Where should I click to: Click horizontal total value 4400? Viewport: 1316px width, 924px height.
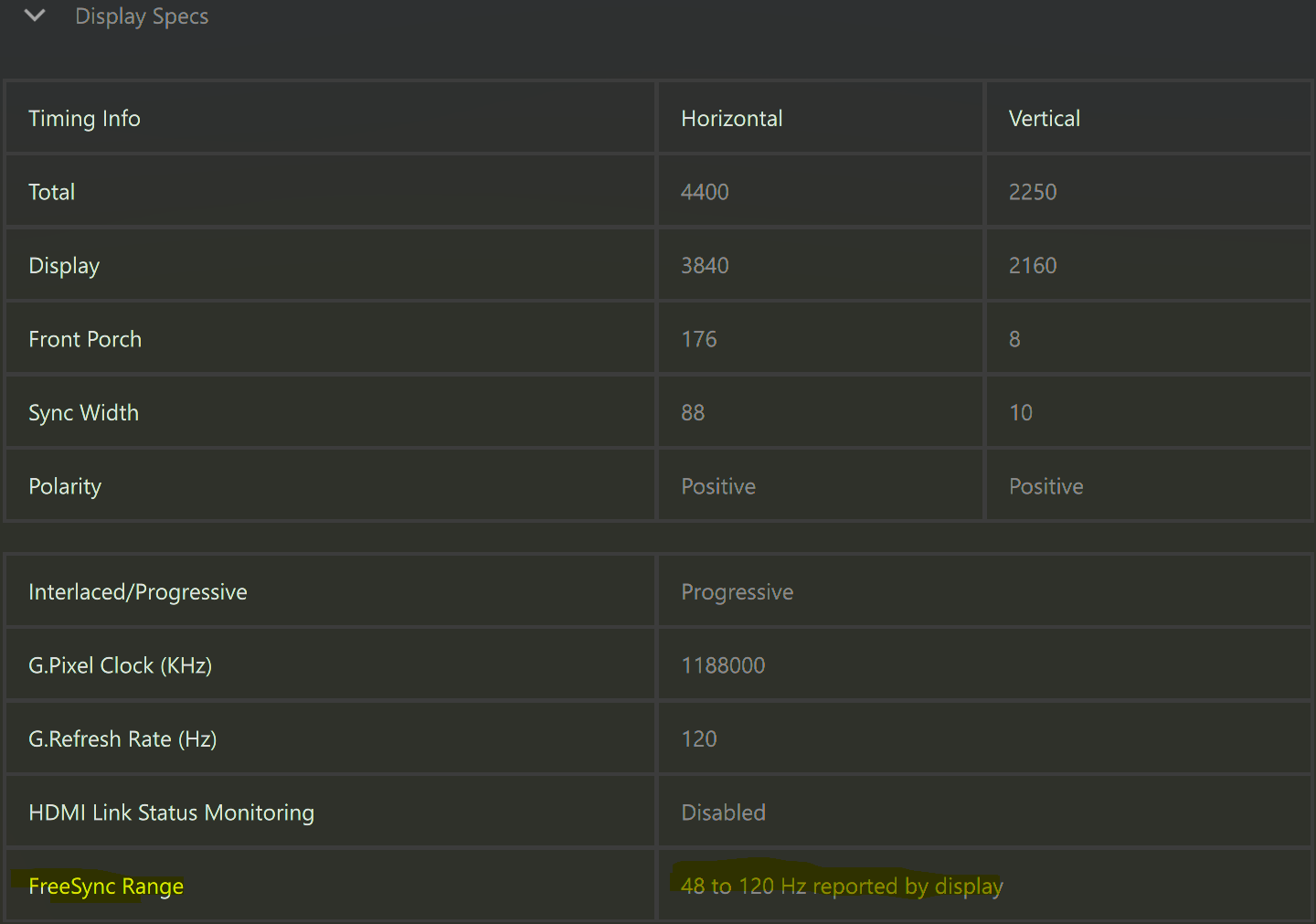tap(705, 192)
